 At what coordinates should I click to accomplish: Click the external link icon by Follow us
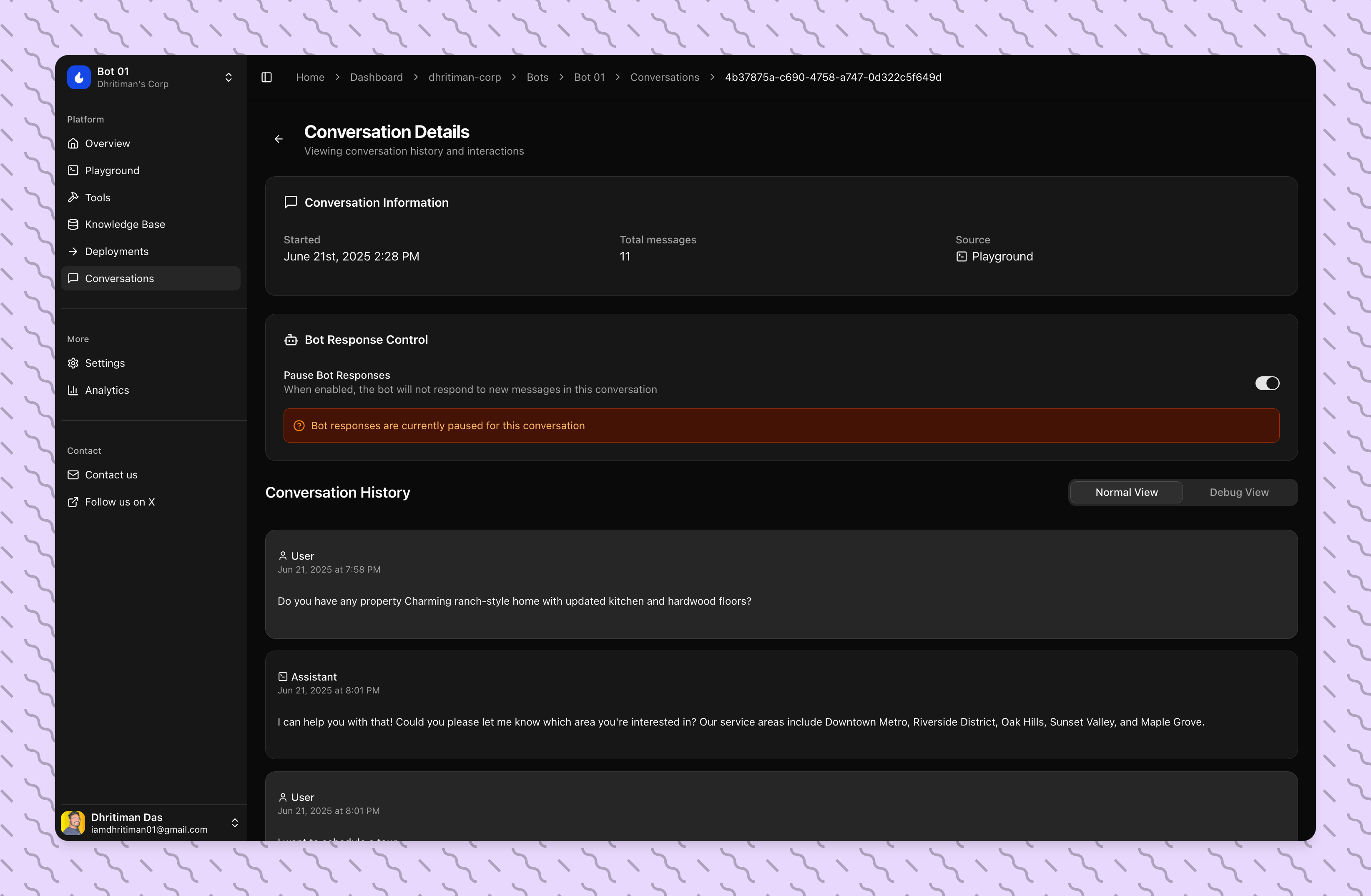[x=73, y=502]
